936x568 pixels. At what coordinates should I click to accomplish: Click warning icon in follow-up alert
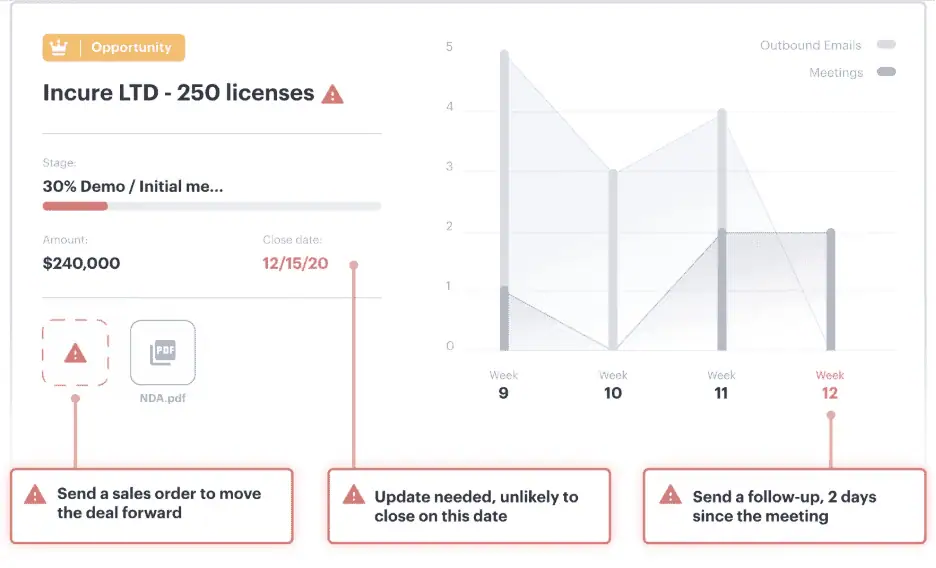(670, 495)
